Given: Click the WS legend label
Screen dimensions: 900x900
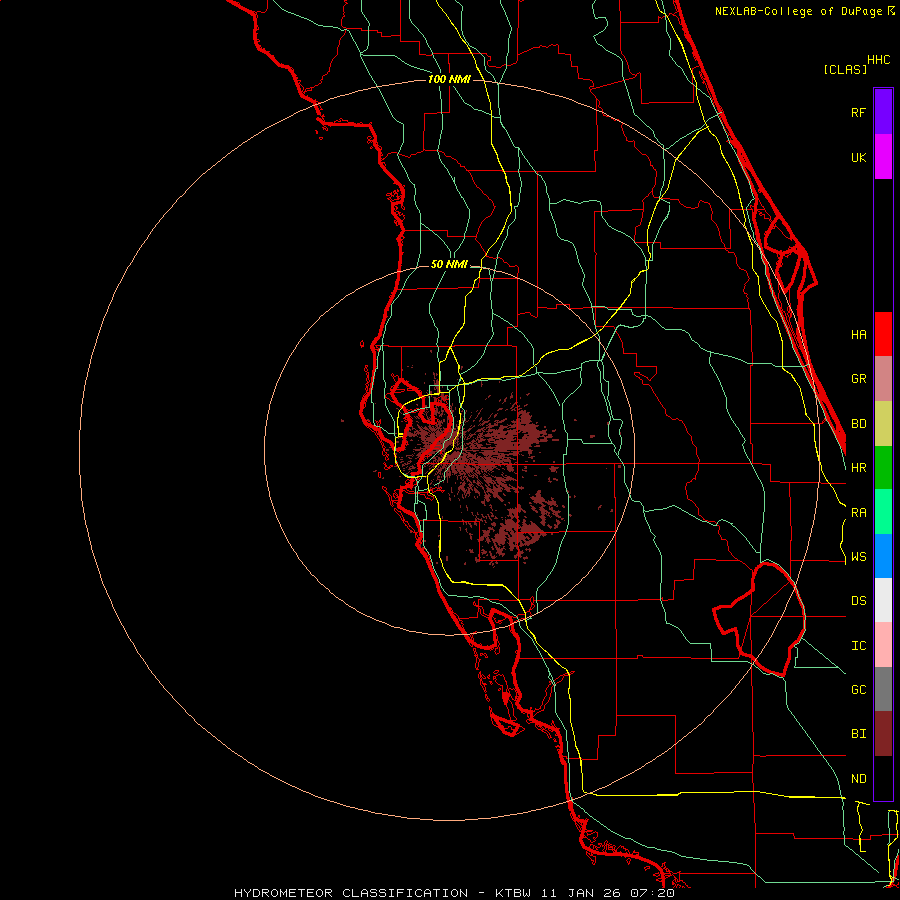Looking at the screenshot, I should [x=858, y=556].
